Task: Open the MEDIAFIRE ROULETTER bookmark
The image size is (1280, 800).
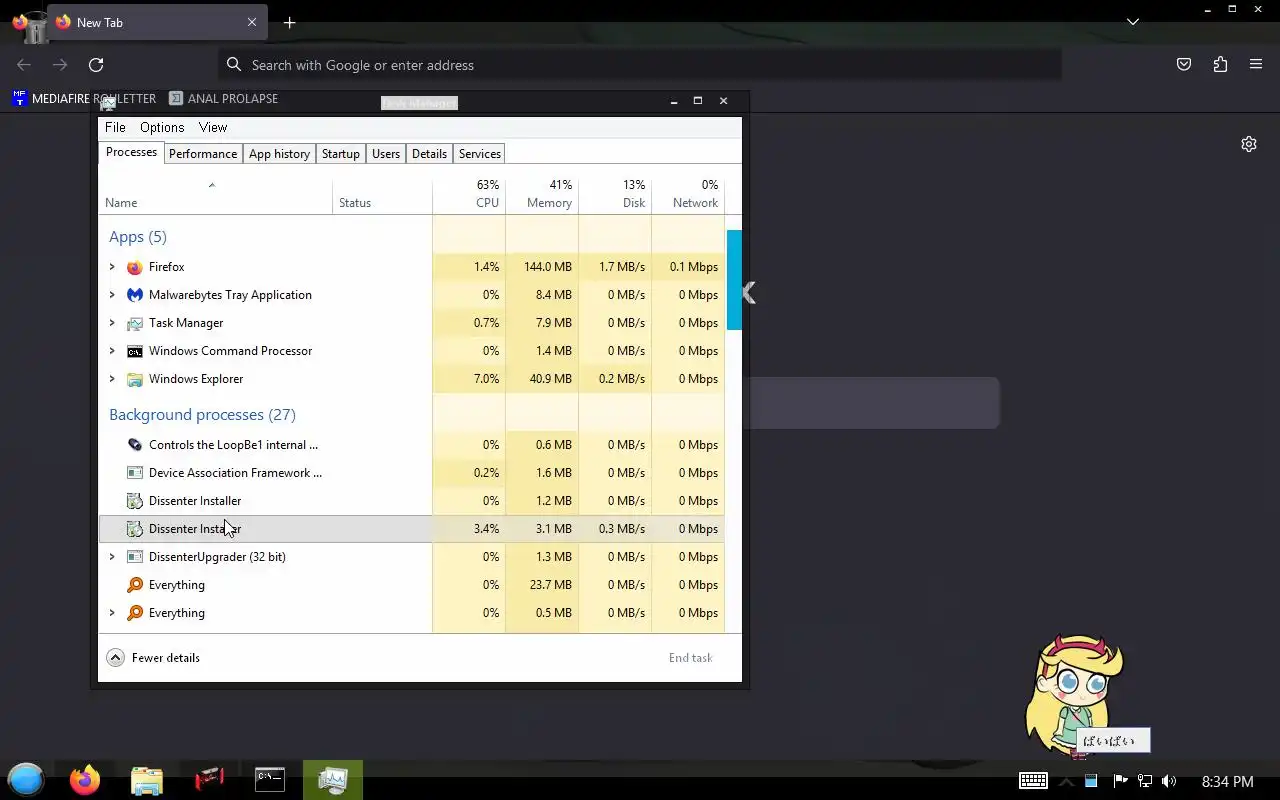Action: [x=84, y=98]
